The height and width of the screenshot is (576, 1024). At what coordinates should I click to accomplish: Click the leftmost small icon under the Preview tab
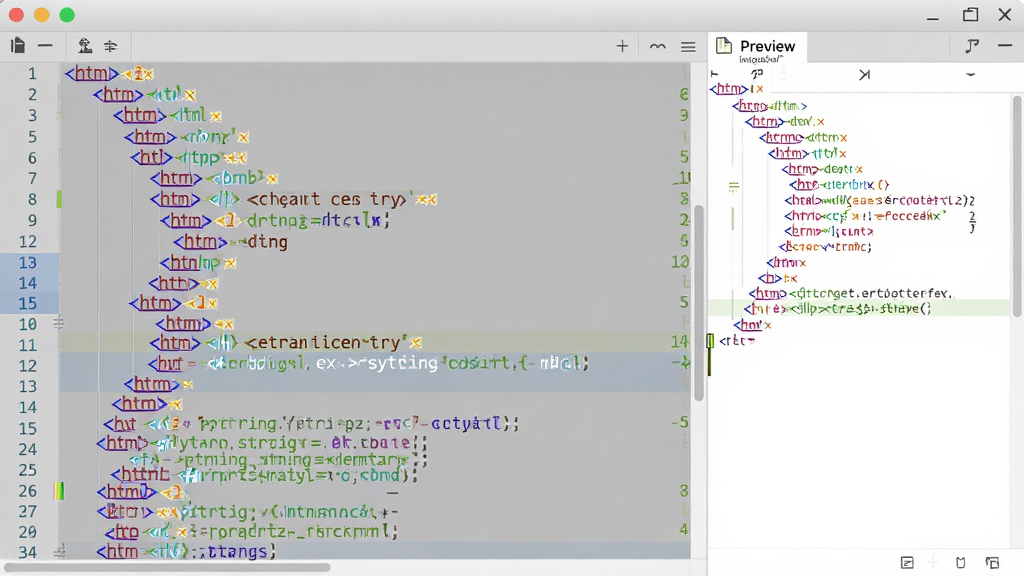(x=714, y=74)
